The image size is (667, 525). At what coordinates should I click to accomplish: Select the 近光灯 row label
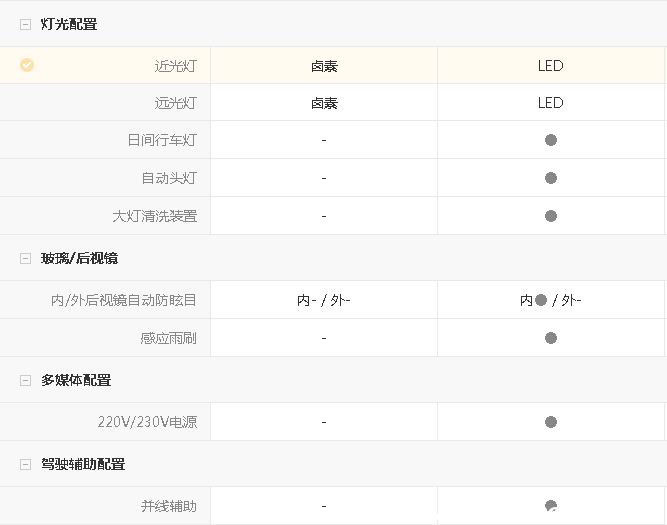click(x=175, y=66)
